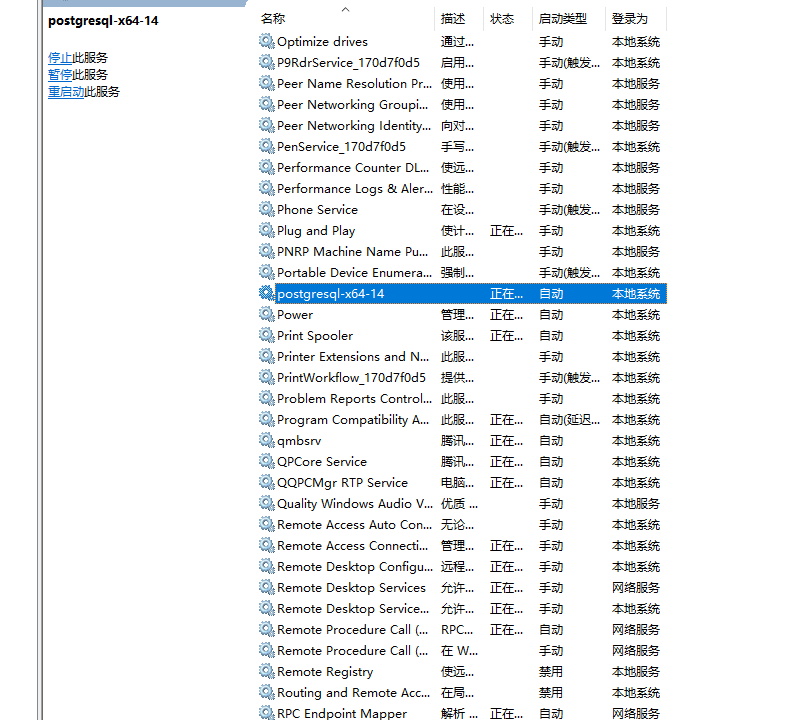Click gear icon of Performance Logs & Alerts
The image size is (787, 720).
(267, 189)
